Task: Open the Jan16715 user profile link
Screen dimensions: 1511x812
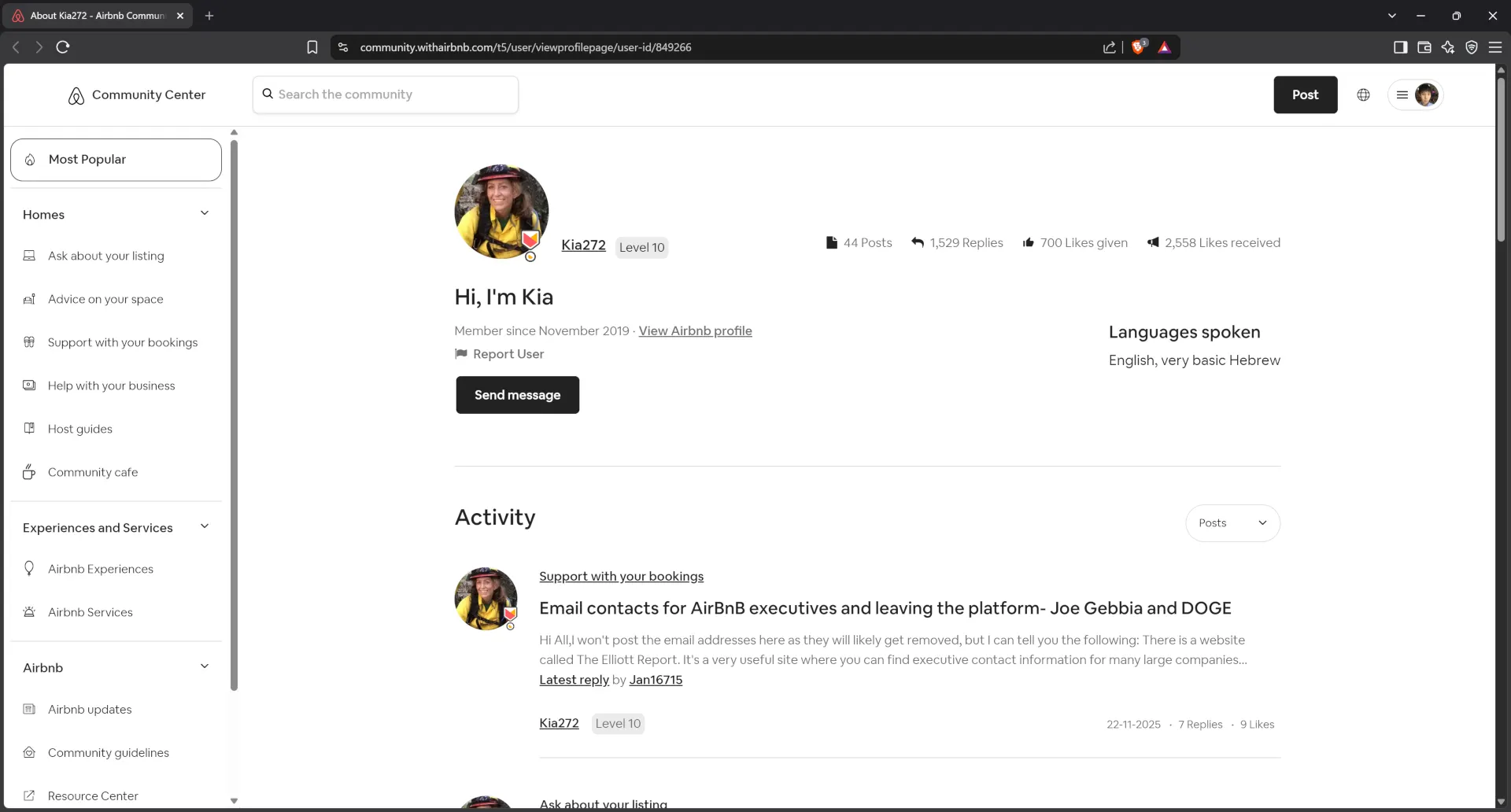Action: click(656, 680)
